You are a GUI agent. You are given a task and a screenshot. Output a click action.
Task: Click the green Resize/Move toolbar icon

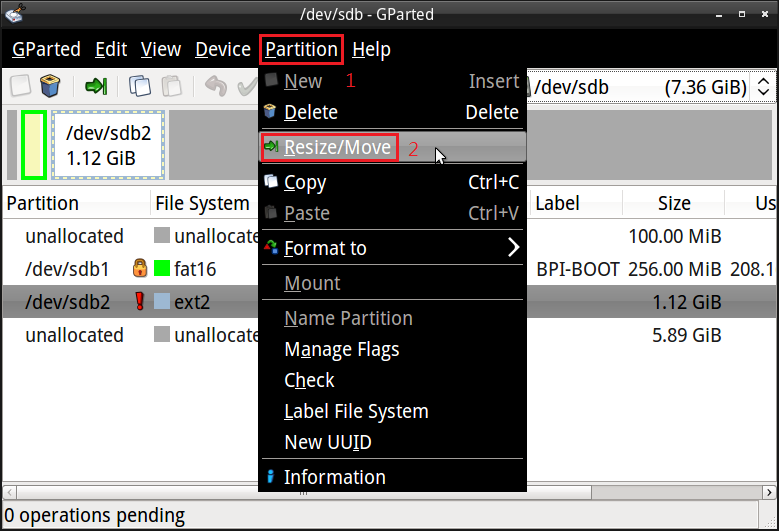pos(96,86)
